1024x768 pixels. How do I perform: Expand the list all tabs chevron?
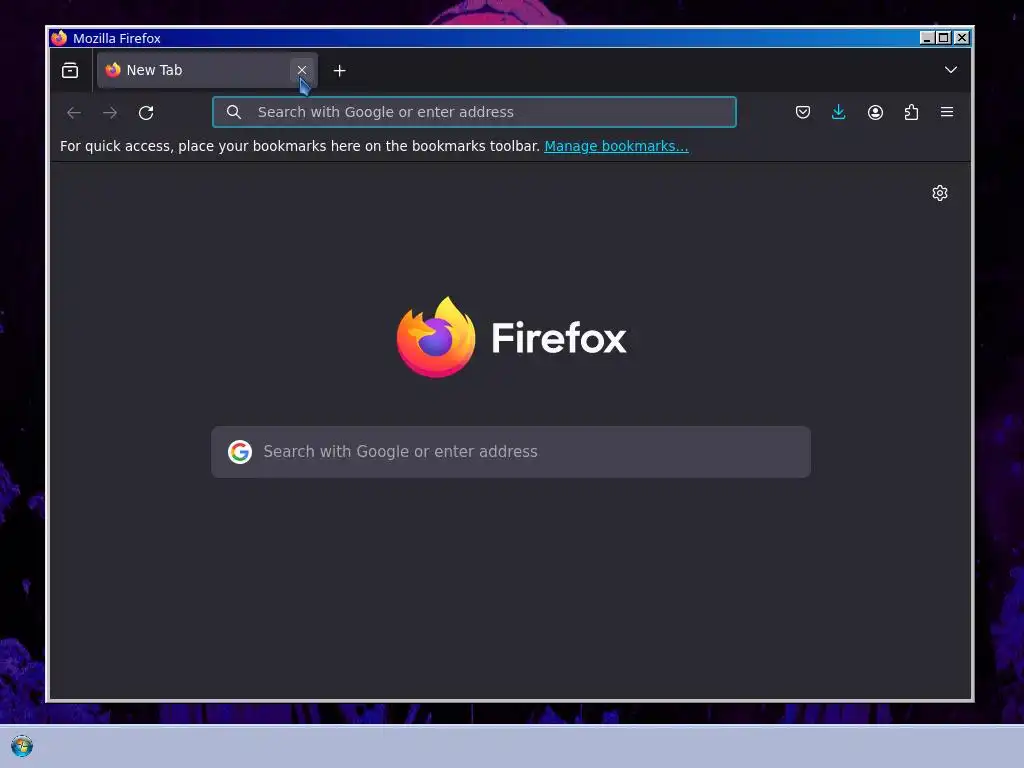coord(951,70)
